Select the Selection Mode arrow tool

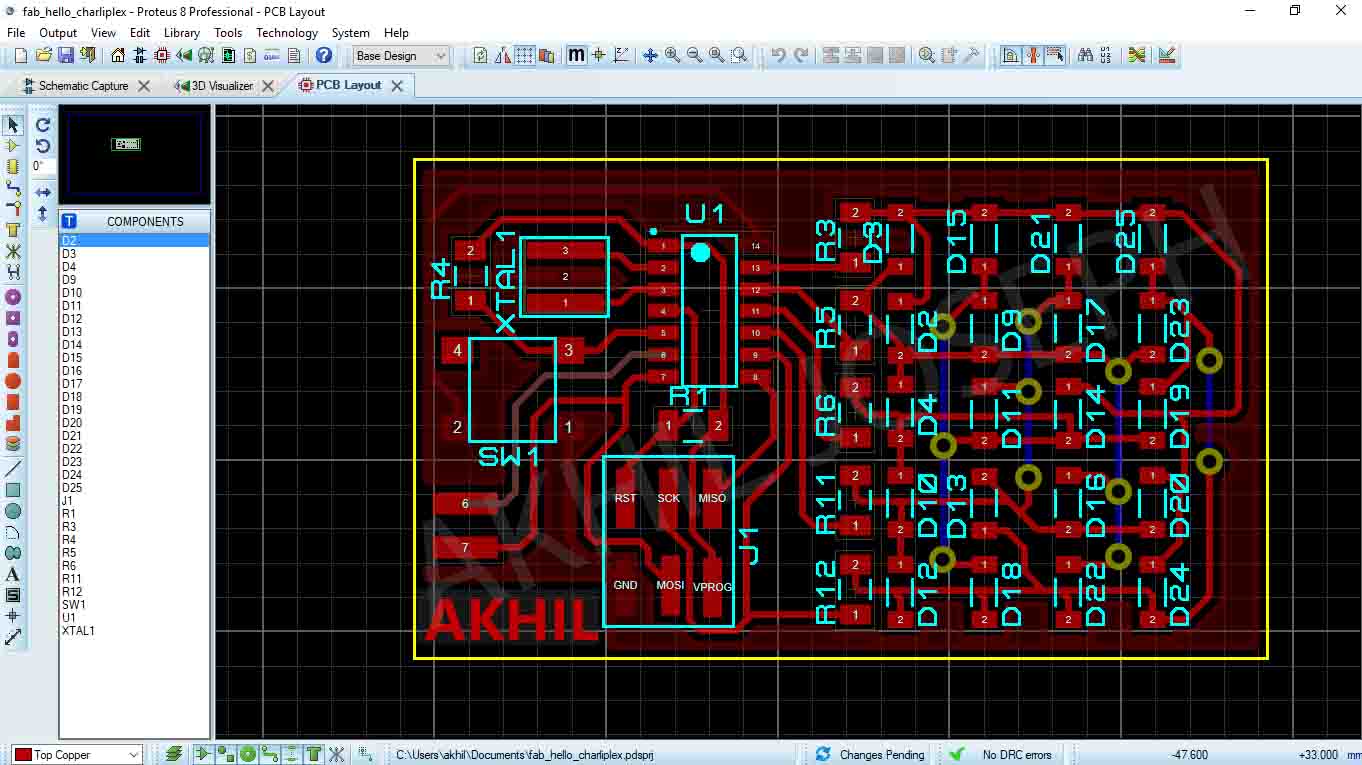[13, 125]
